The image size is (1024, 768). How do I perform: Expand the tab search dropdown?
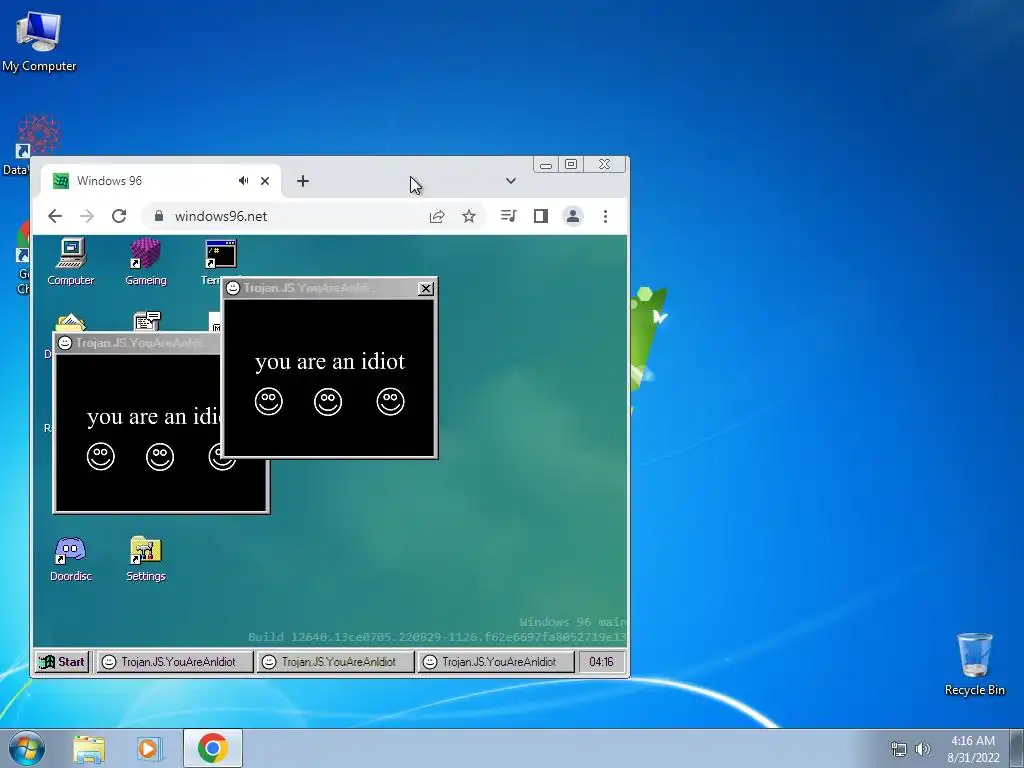[511, 181]
